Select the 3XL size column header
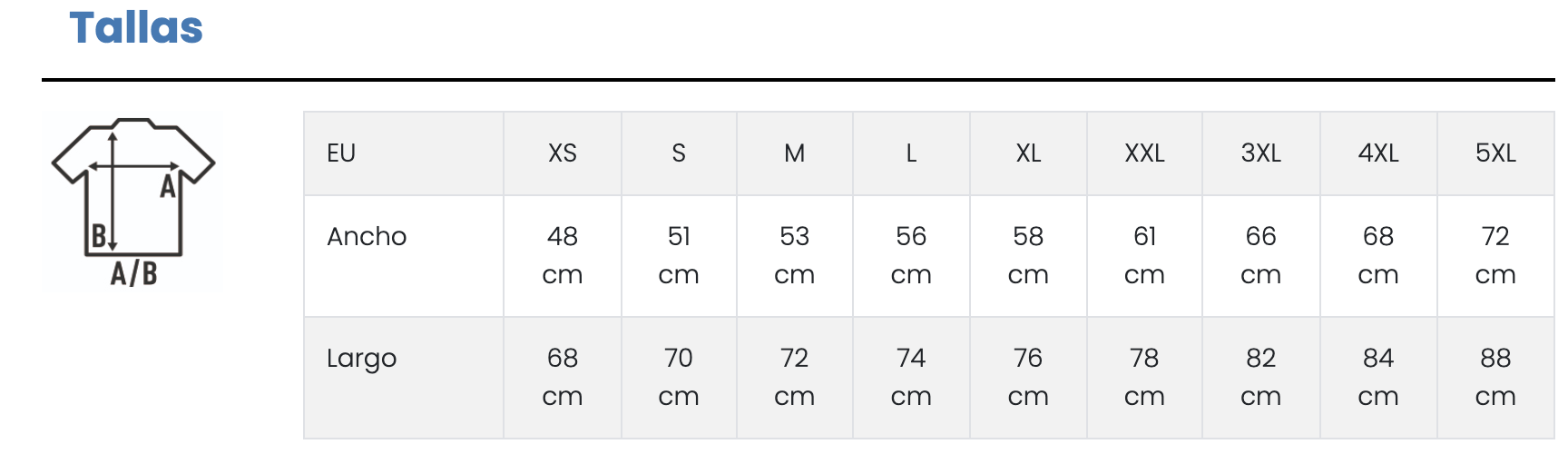 coord(1260,153)
